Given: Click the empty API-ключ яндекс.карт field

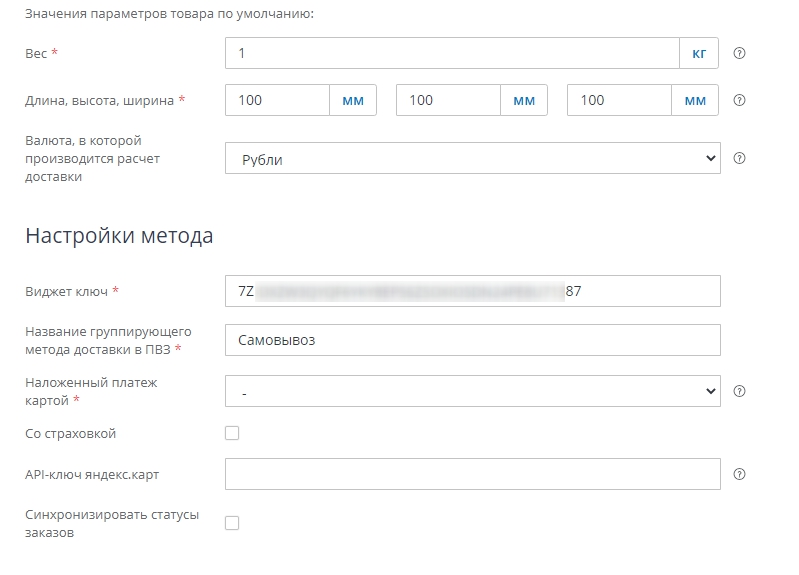Looking at the screenshot, I should [x=472, y=474].
